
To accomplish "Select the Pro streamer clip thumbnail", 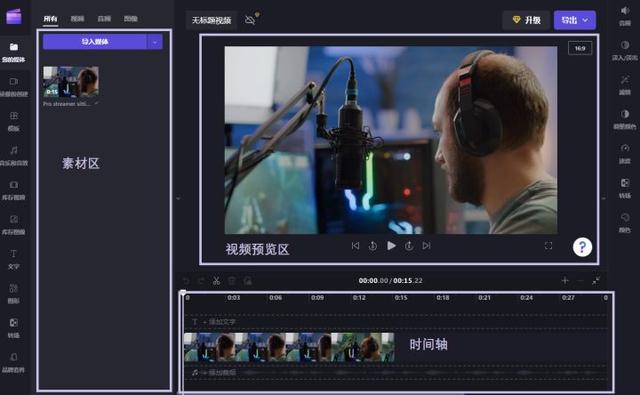I will (x=71, y=82).
